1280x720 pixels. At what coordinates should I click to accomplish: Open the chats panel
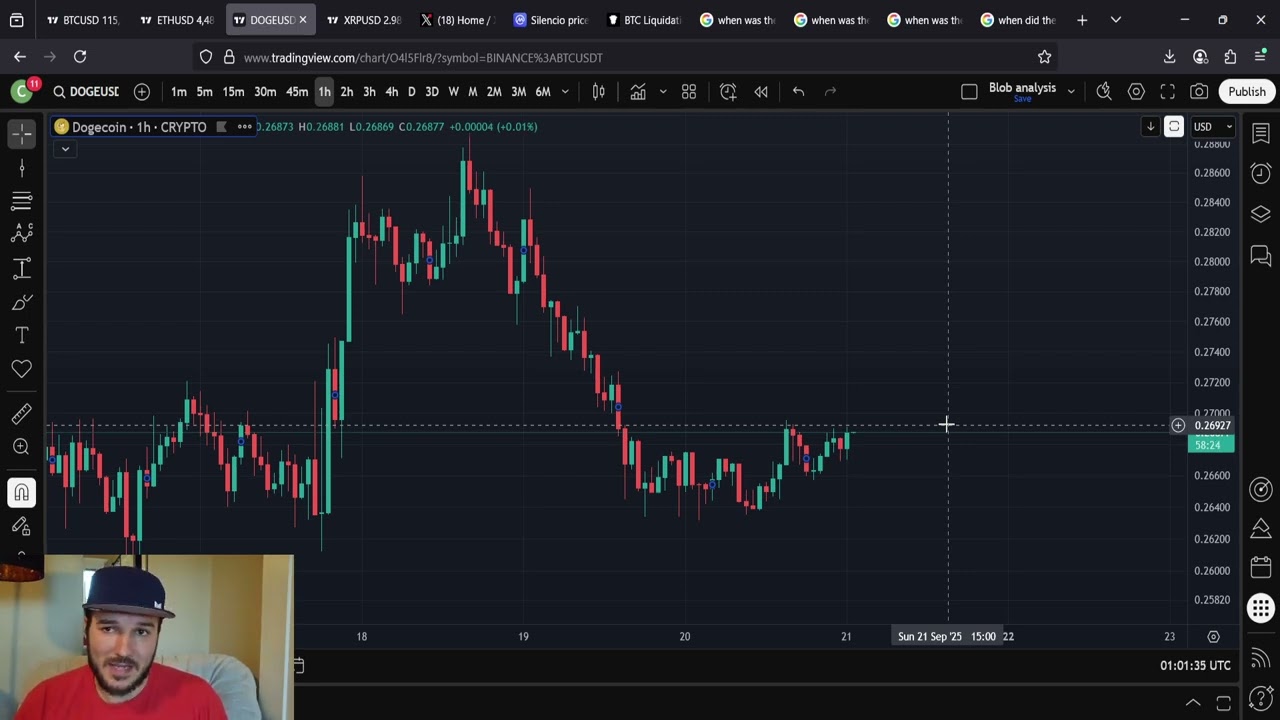[x=1260, y=256]
